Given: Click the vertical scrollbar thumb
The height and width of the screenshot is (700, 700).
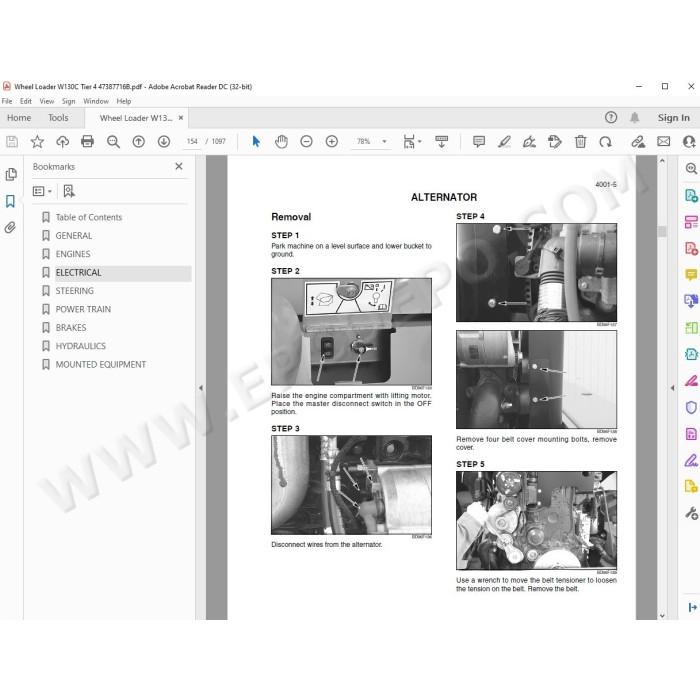Looking at the screenshot, I should (662, 231).
